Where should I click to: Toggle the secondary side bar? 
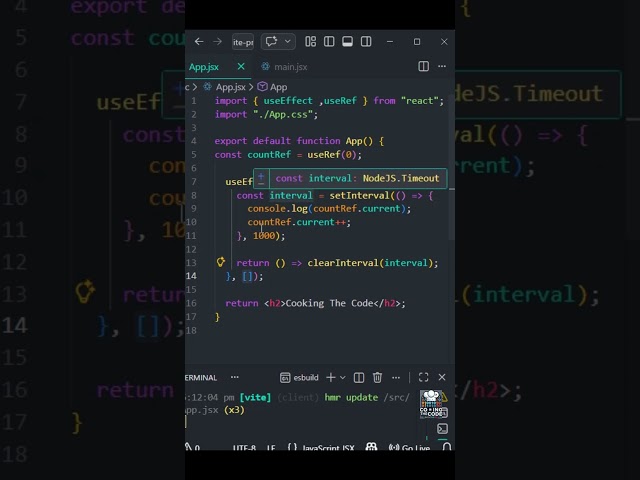tap(366, 42)
